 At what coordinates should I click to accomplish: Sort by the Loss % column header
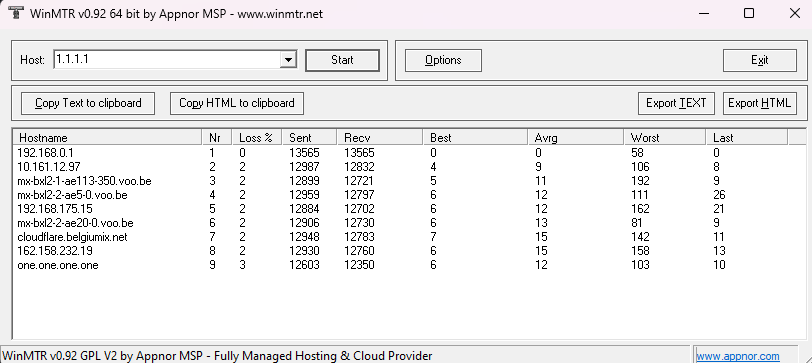tap(256, 137)
